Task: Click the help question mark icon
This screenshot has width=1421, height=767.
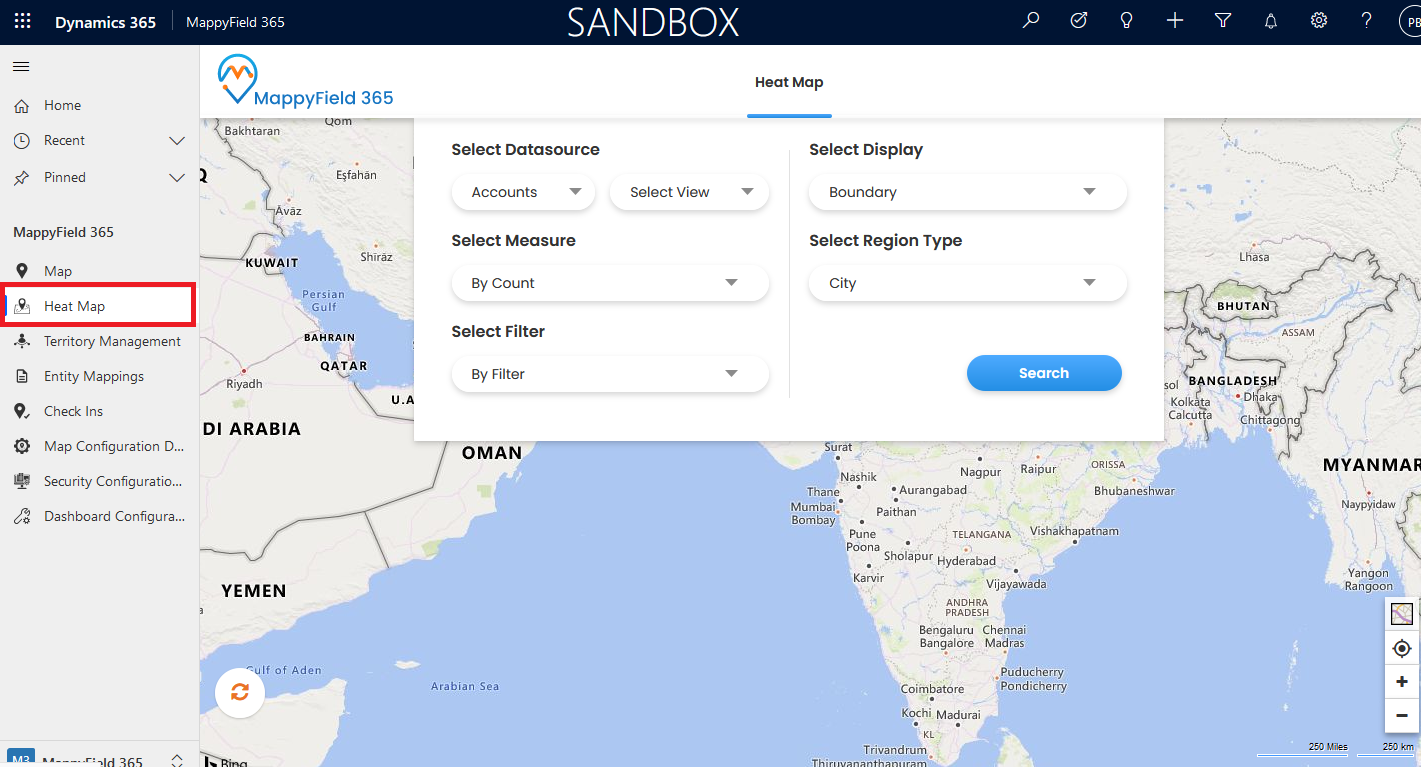Action: point(1367,20)
